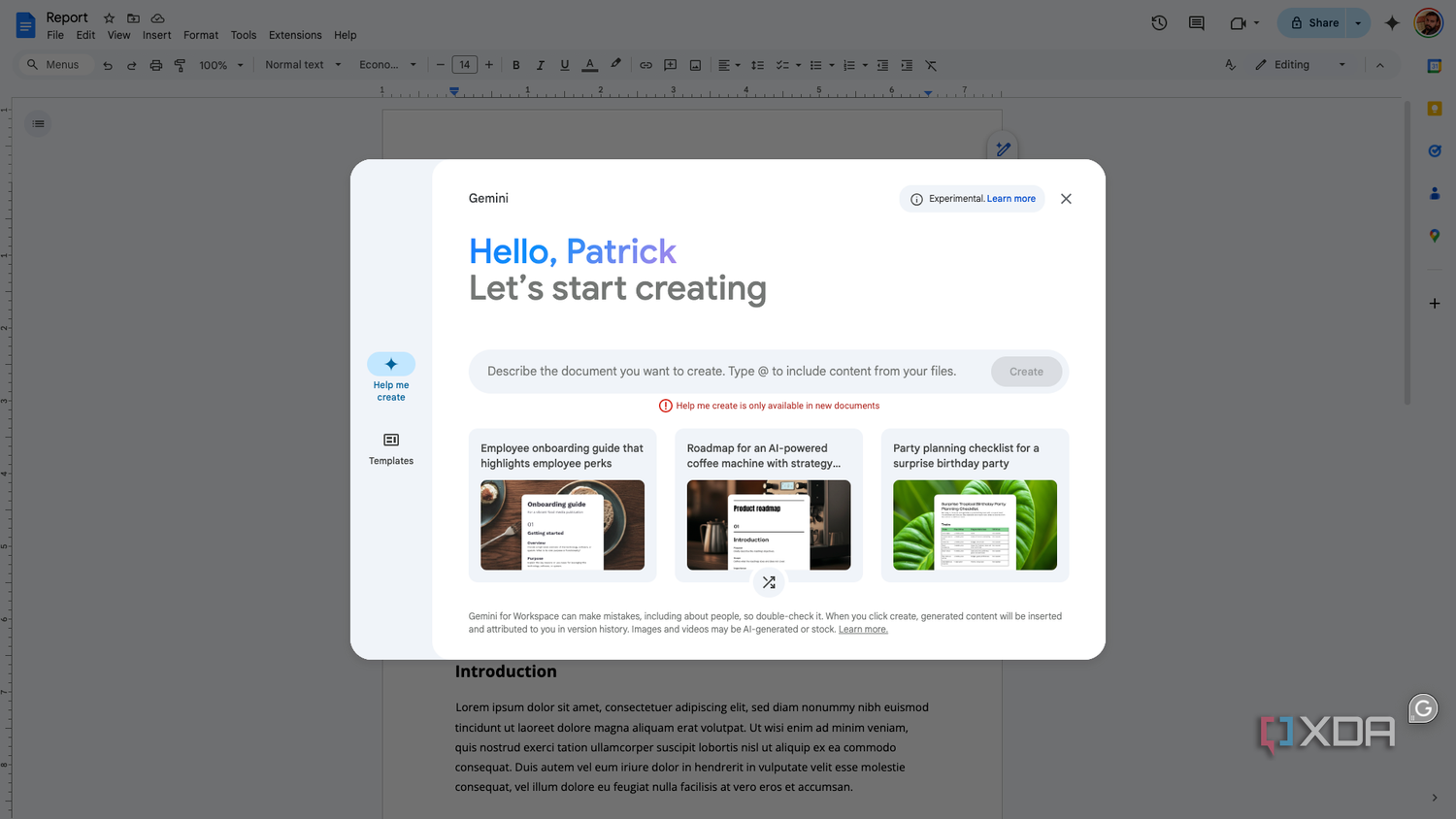This screenshot has height=819, width=1456.
Task: Decrease the indent
Action: click(x=882, y=65)
